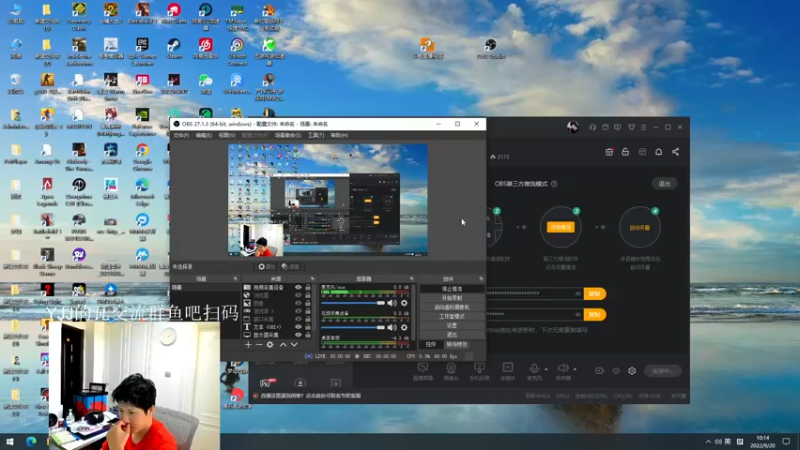
Task: Toggle visibility of the 文本 (GDI+) source
Action: click(298, 327)
